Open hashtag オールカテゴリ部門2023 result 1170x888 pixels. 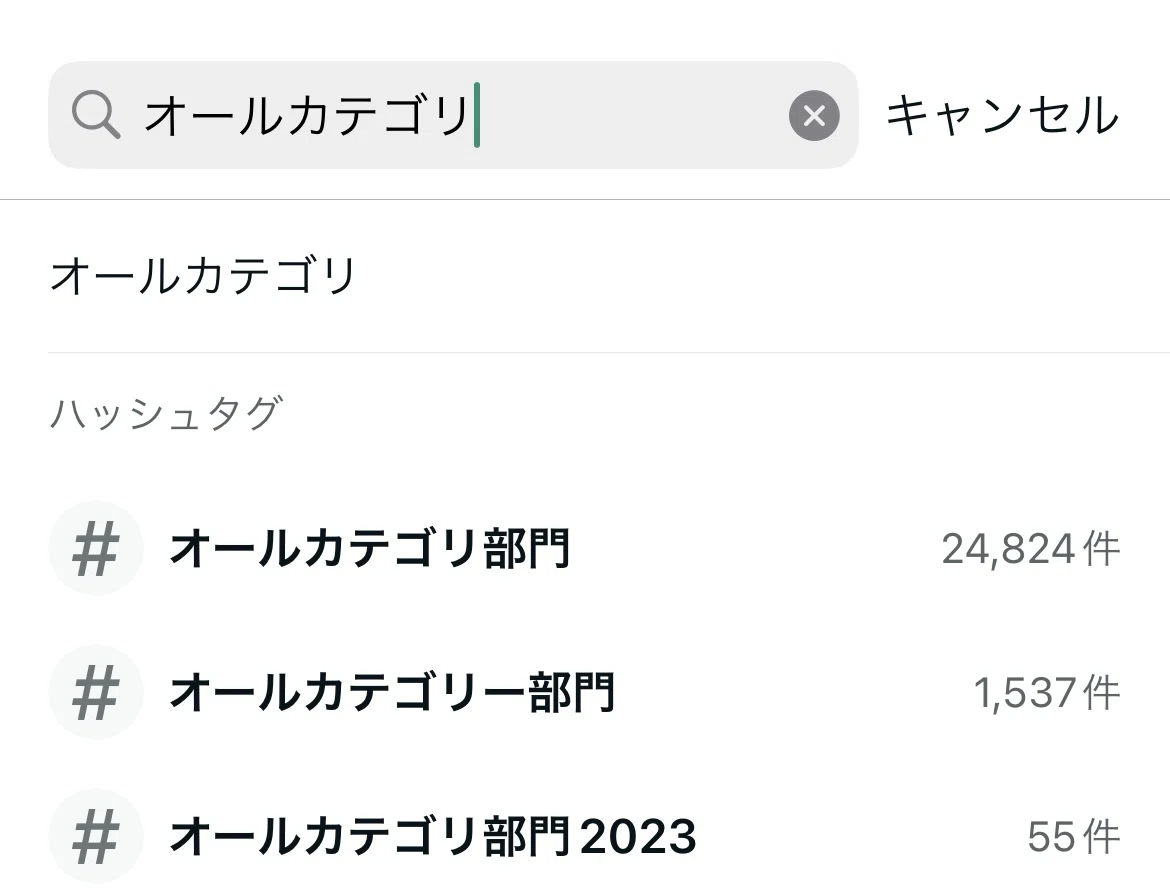433,837
